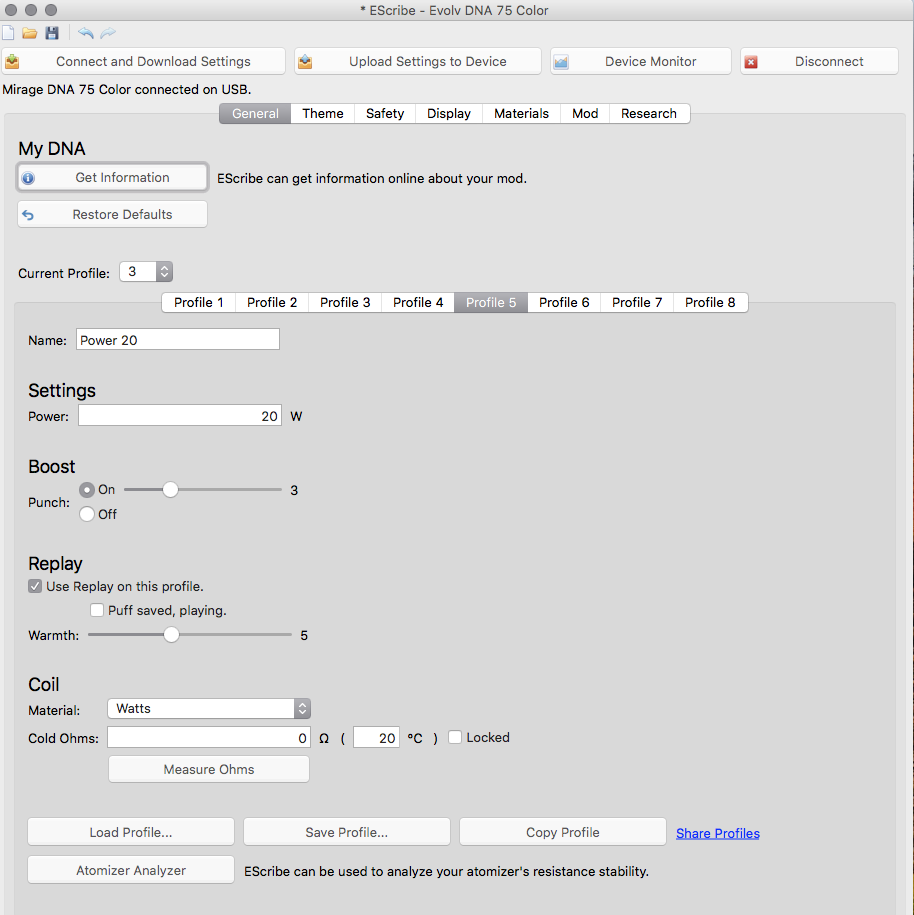Select the Profile 3 tab
This screenshot has height=915, width=914.
point(345,302)
